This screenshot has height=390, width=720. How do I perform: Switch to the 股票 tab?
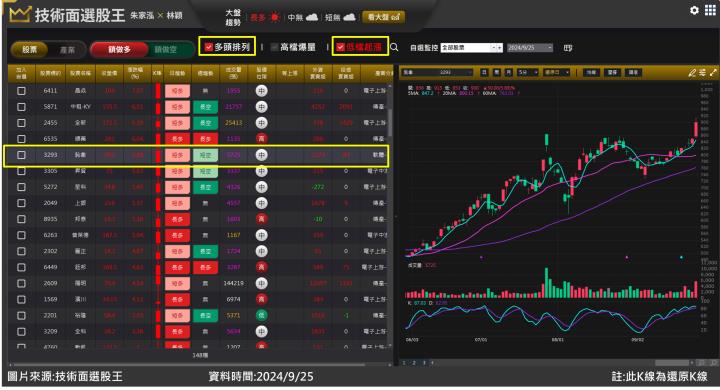pos(30,50)
